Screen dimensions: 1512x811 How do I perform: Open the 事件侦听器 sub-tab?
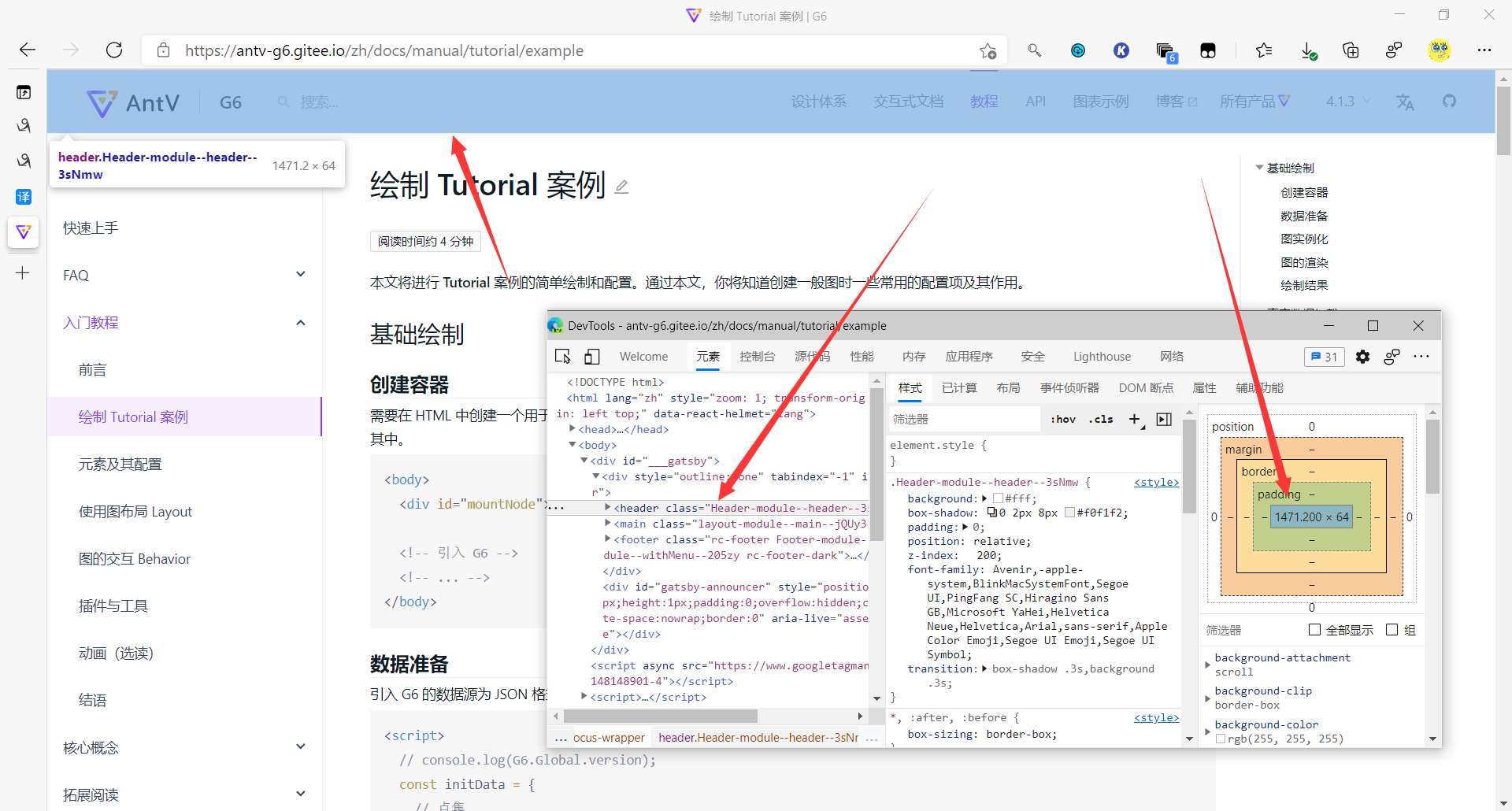coord(1069,388)
